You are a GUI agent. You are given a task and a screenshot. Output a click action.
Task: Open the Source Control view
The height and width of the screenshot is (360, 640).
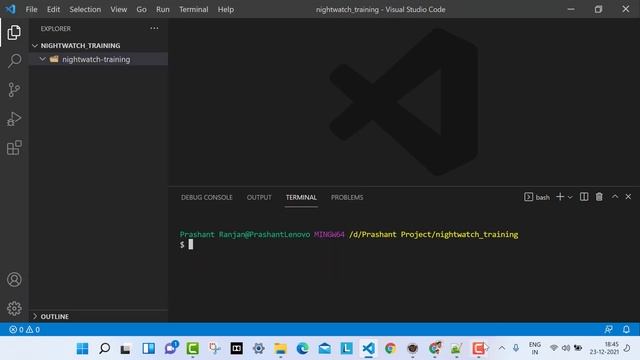(14, 90)
